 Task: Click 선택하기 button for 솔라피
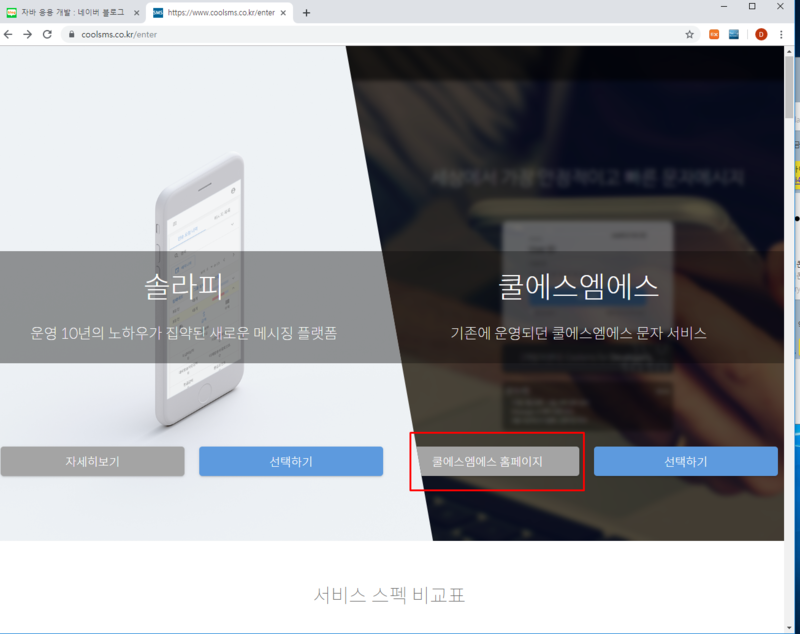tap(291, 462)
